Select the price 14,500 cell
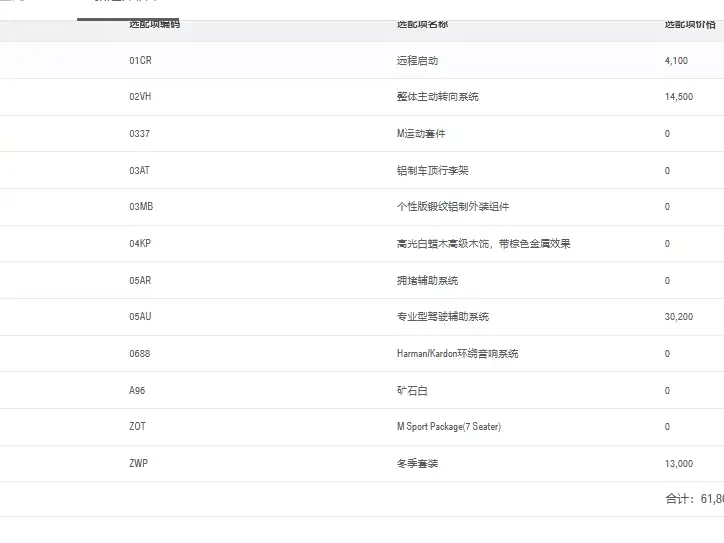 [x=679, y=97]
